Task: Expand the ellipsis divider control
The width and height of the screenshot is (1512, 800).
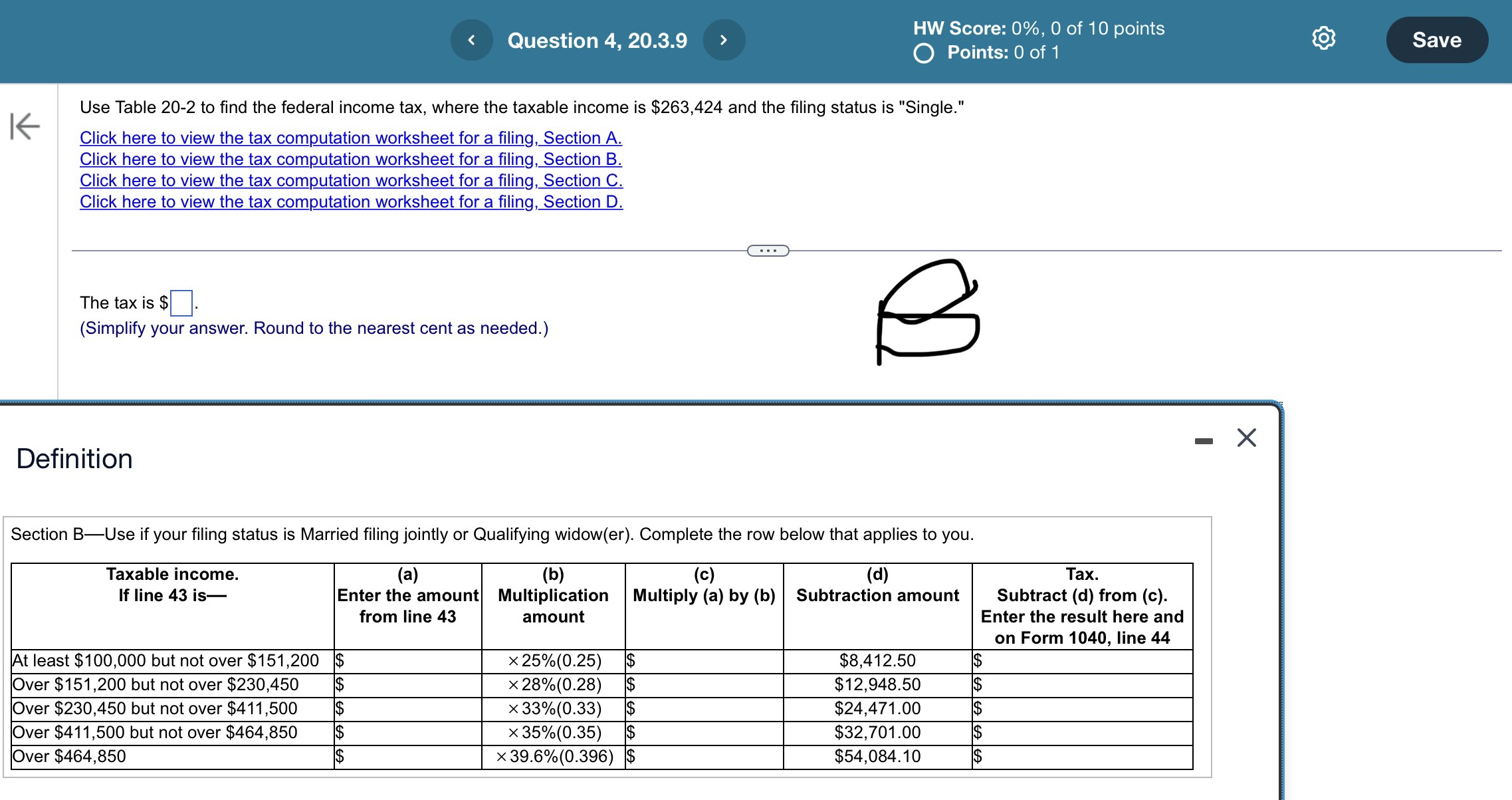Action: pyautogui.click(x=767, y=251)
